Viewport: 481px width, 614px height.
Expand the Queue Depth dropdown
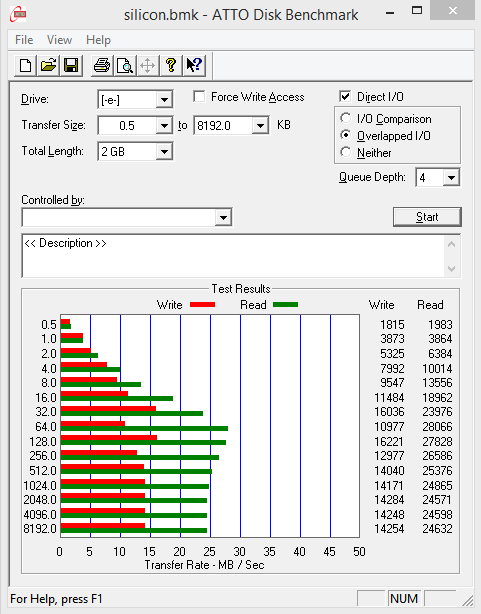pyautogui.click(x=451, y=178)
